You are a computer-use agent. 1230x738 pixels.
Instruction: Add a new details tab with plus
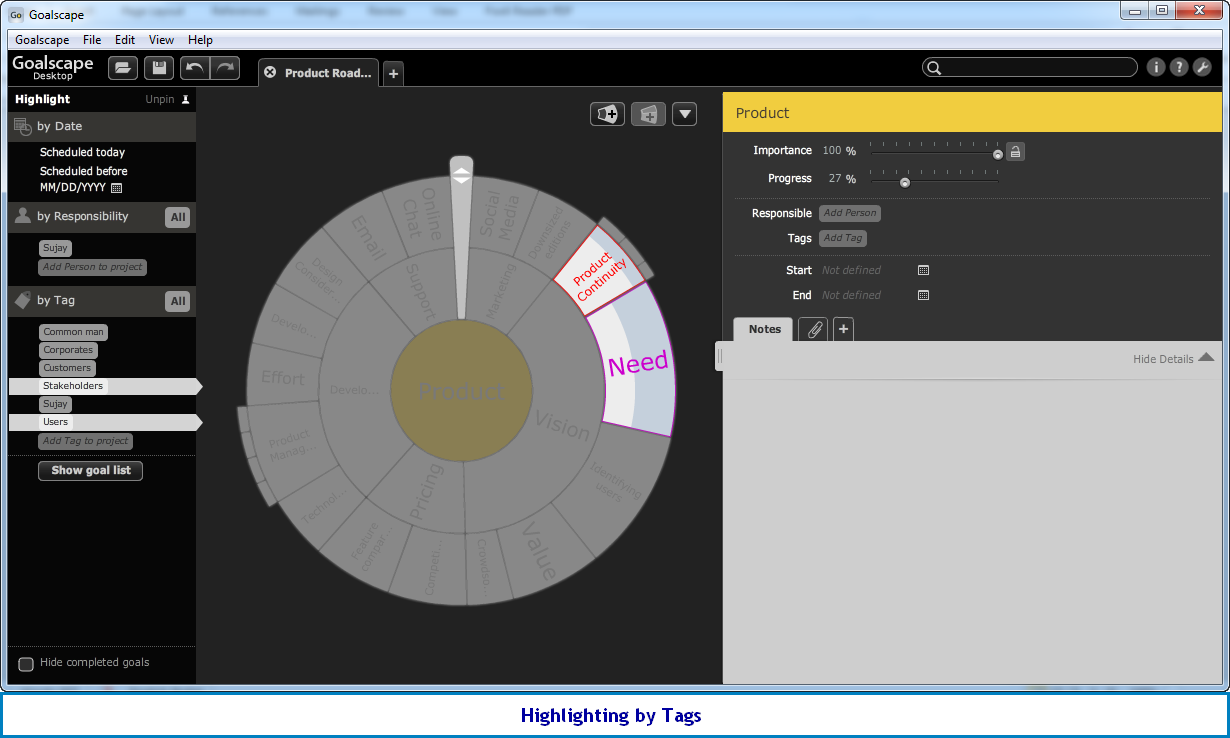tap(843, 329)
